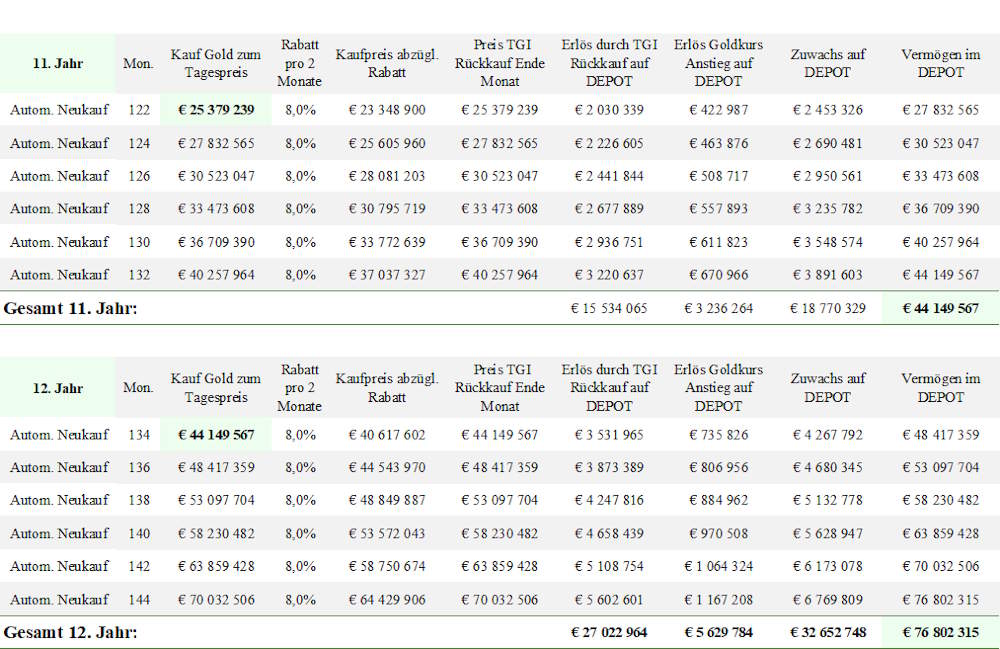The width and height of the screenshot is (1000, 649).
Task: Click month number 134
Action: [139, 435]
